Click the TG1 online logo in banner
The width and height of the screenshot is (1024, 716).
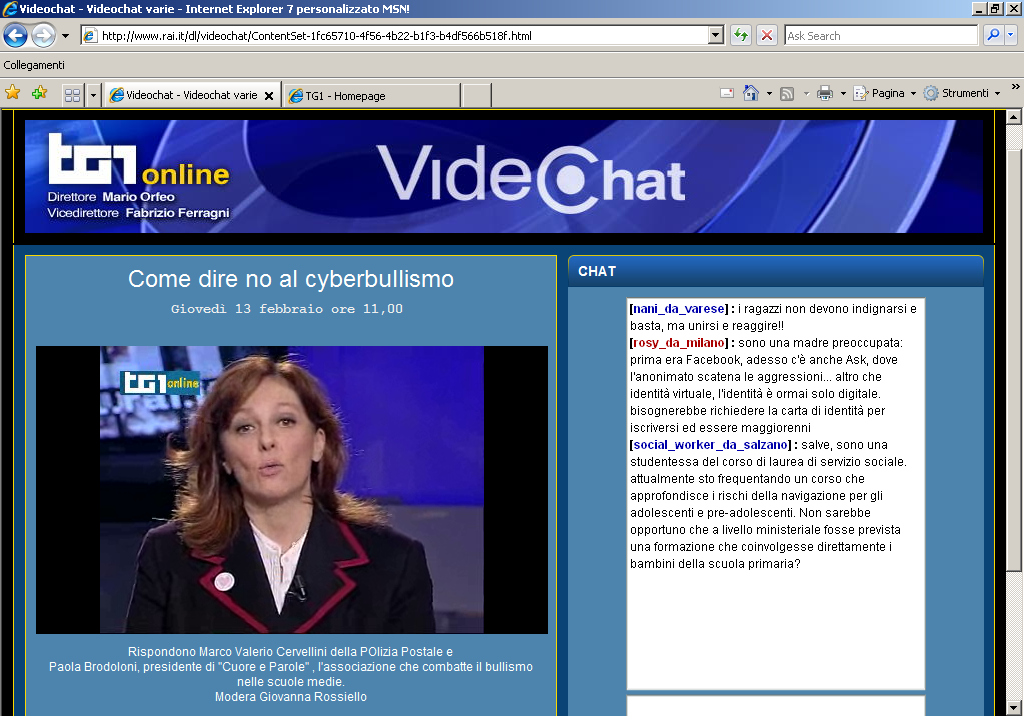(x=138, y=159)
